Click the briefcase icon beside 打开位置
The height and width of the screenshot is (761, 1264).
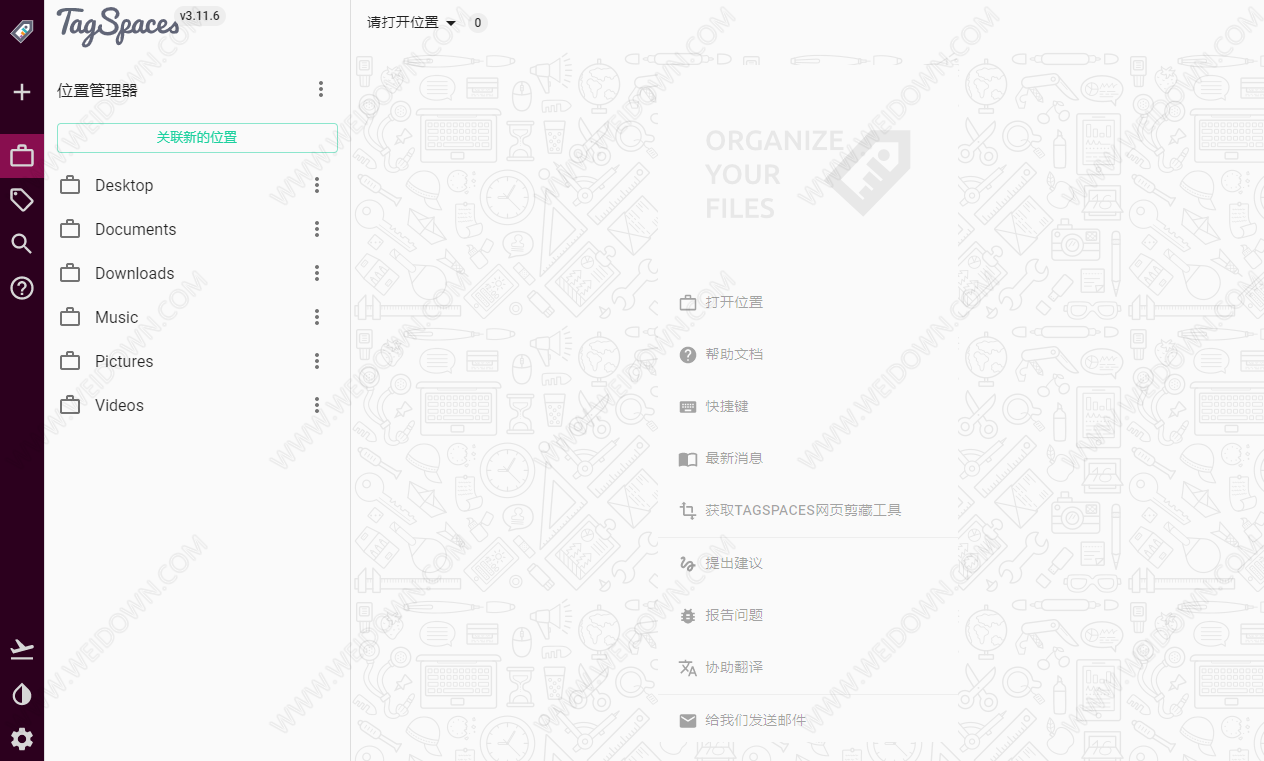(x=688, y=302)
